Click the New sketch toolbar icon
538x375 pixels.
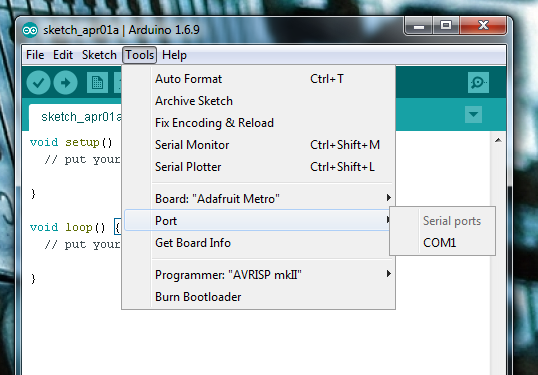point(97,83)
